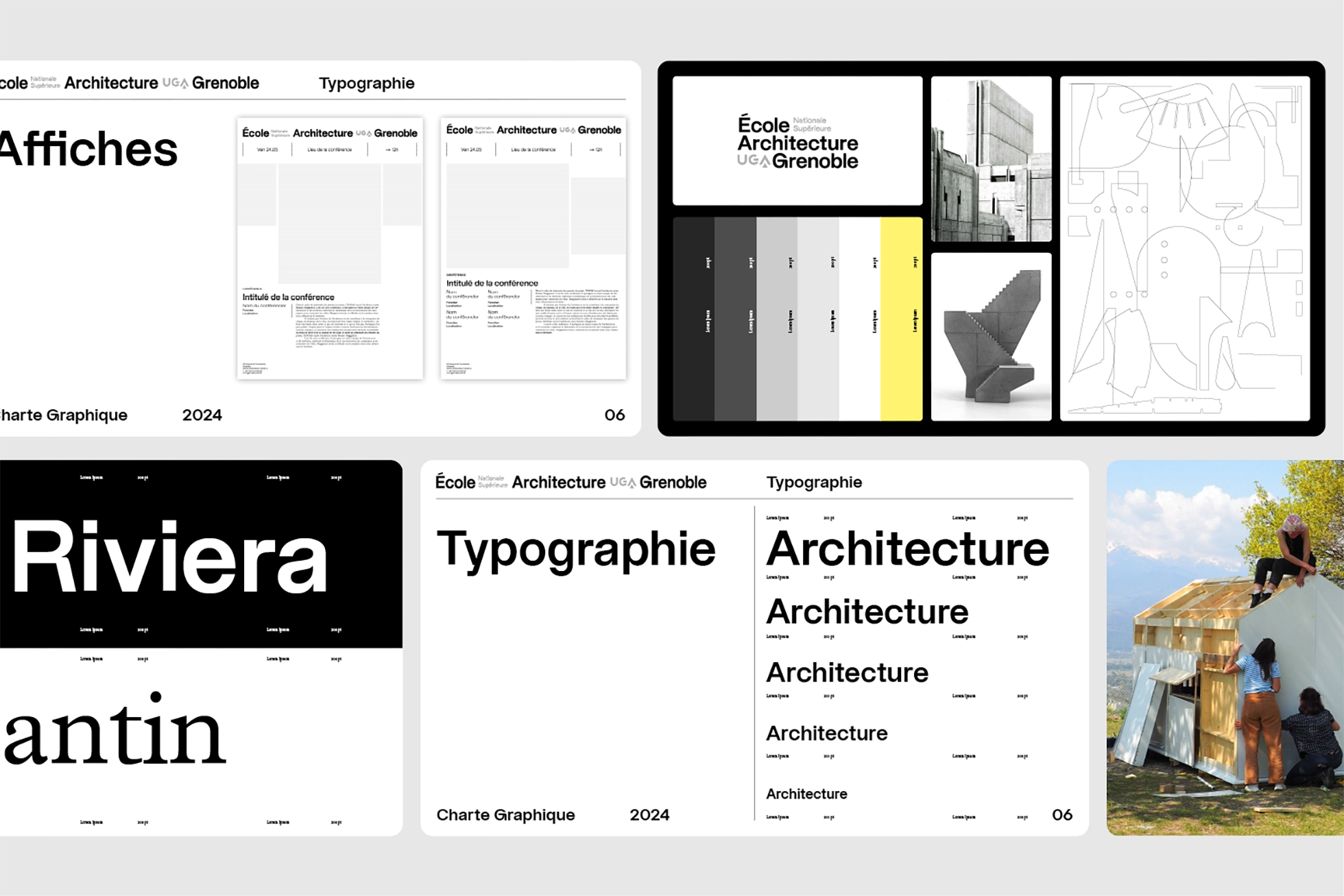The height and width of the screenshot is (896, 1344).
Task: Click the large Typographie title in bottom card
Action: pyautogui.click(x=575, y=550)
